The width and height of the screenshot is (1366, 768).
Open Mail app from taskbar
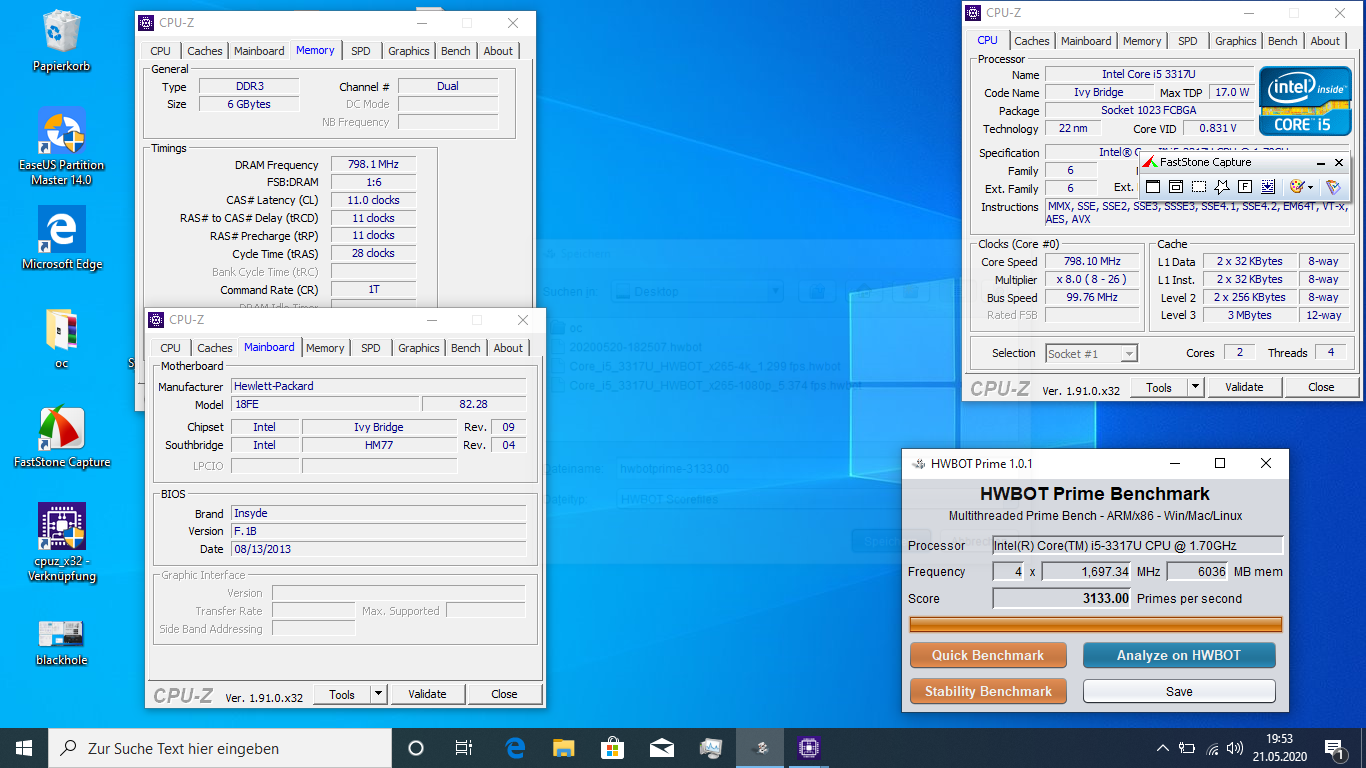coord(661,748)
